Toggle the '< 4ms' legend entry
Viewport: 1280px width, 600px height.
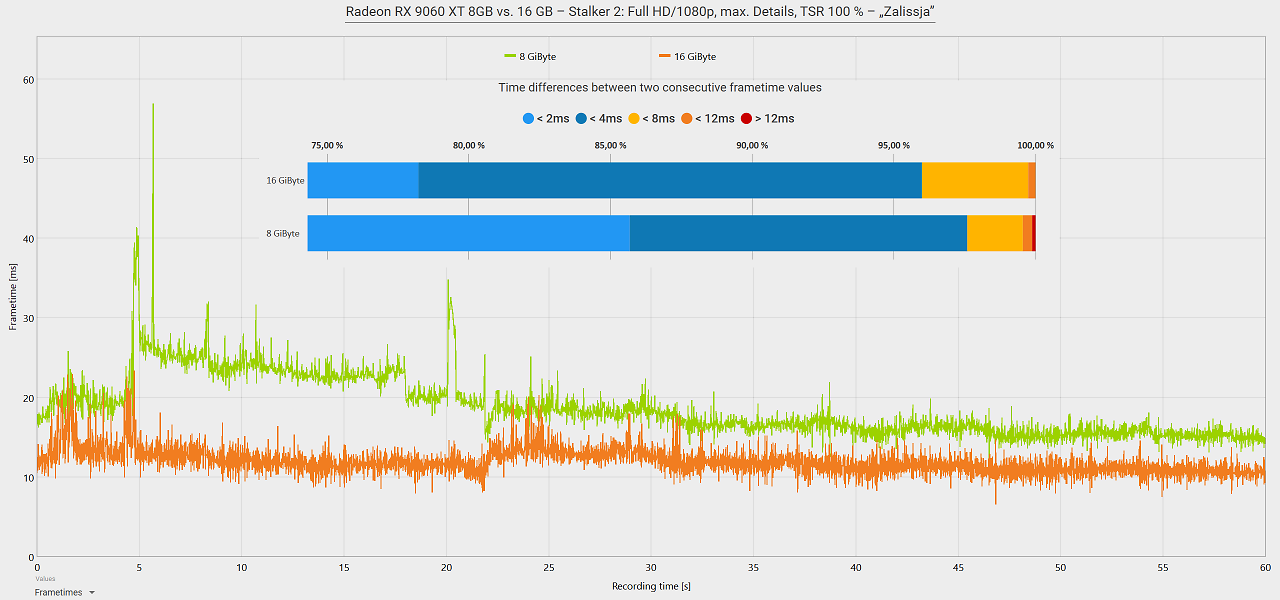(x=599, y=118)
